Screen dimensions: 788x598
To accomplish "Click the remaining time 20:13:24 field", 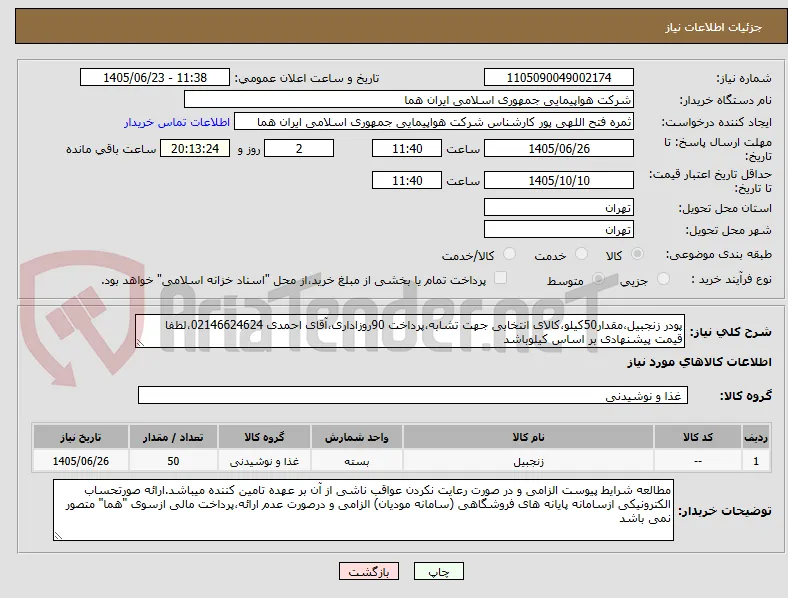I will [195, 149].
